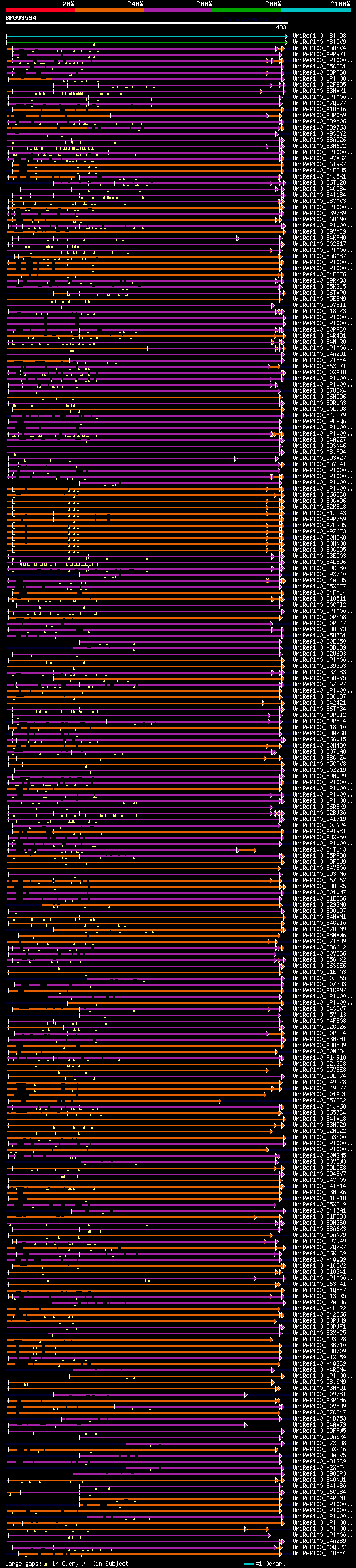Select hit label UniRef100_A8P059
356x1568 pixels.
pyautogui.click(x=319, y=115)
